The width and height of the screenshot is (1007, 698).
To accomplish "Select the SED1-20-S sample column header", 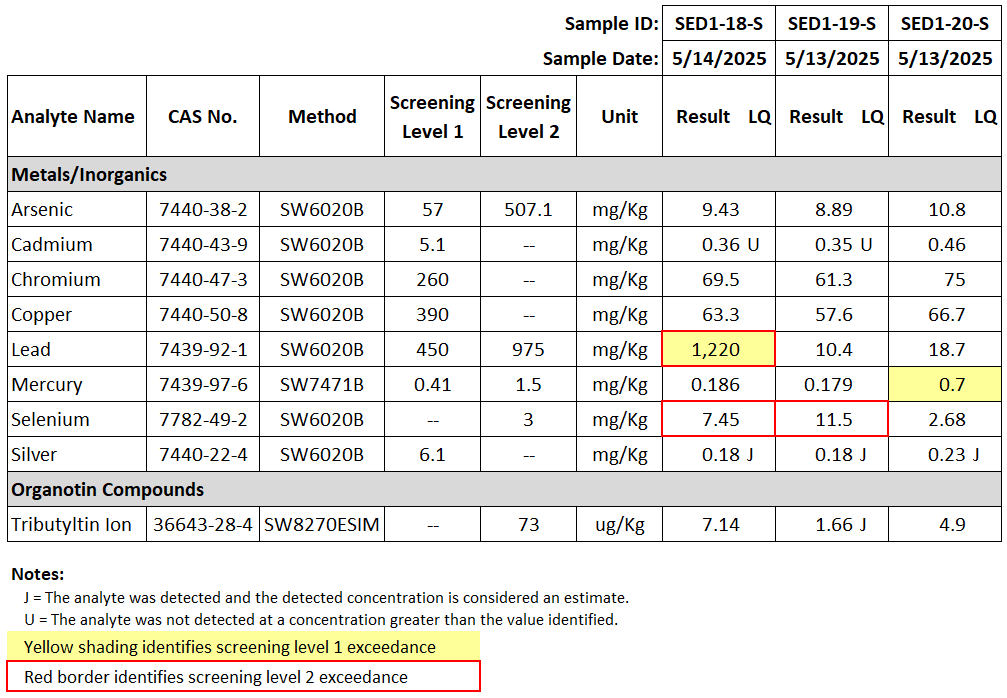I will 943,23.
